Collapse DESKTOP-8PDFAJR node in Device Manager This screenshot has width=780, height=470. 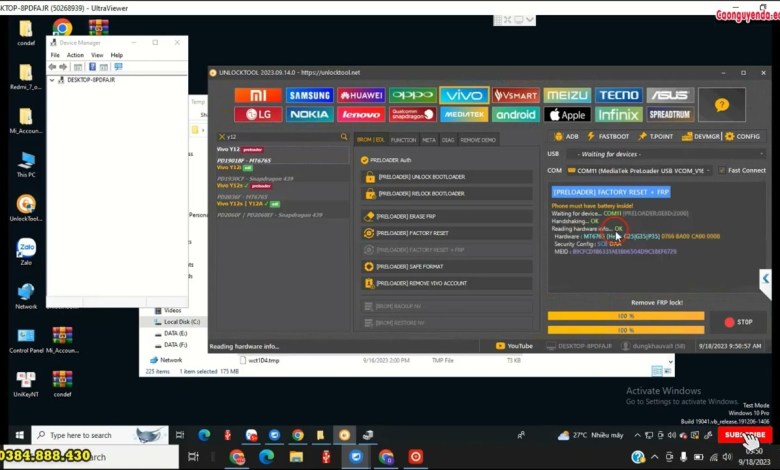click(52, 80)
